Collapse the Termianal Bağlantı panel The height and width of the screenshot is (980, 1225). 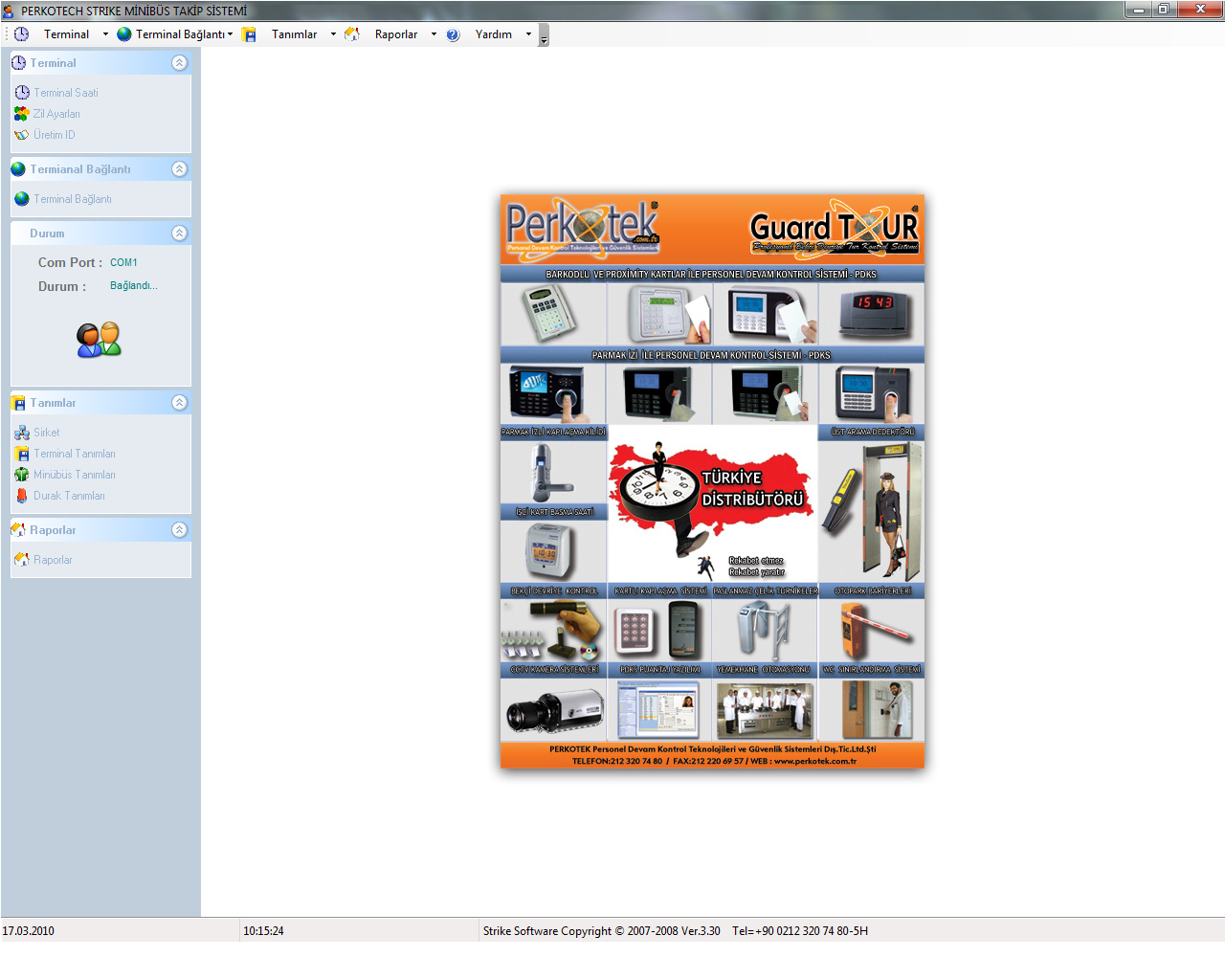point(179,169)
